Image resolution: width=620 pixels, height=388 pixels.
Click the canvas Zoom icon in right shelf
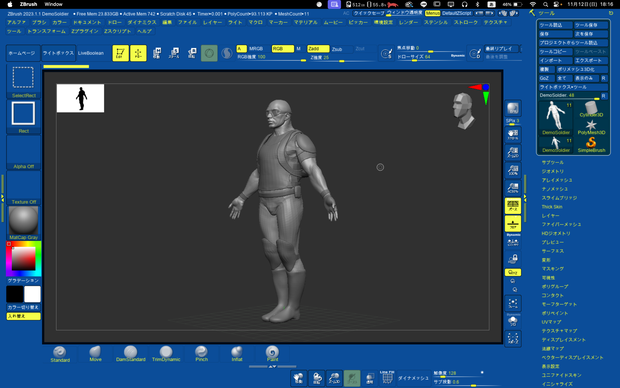[x=513, y=152]
